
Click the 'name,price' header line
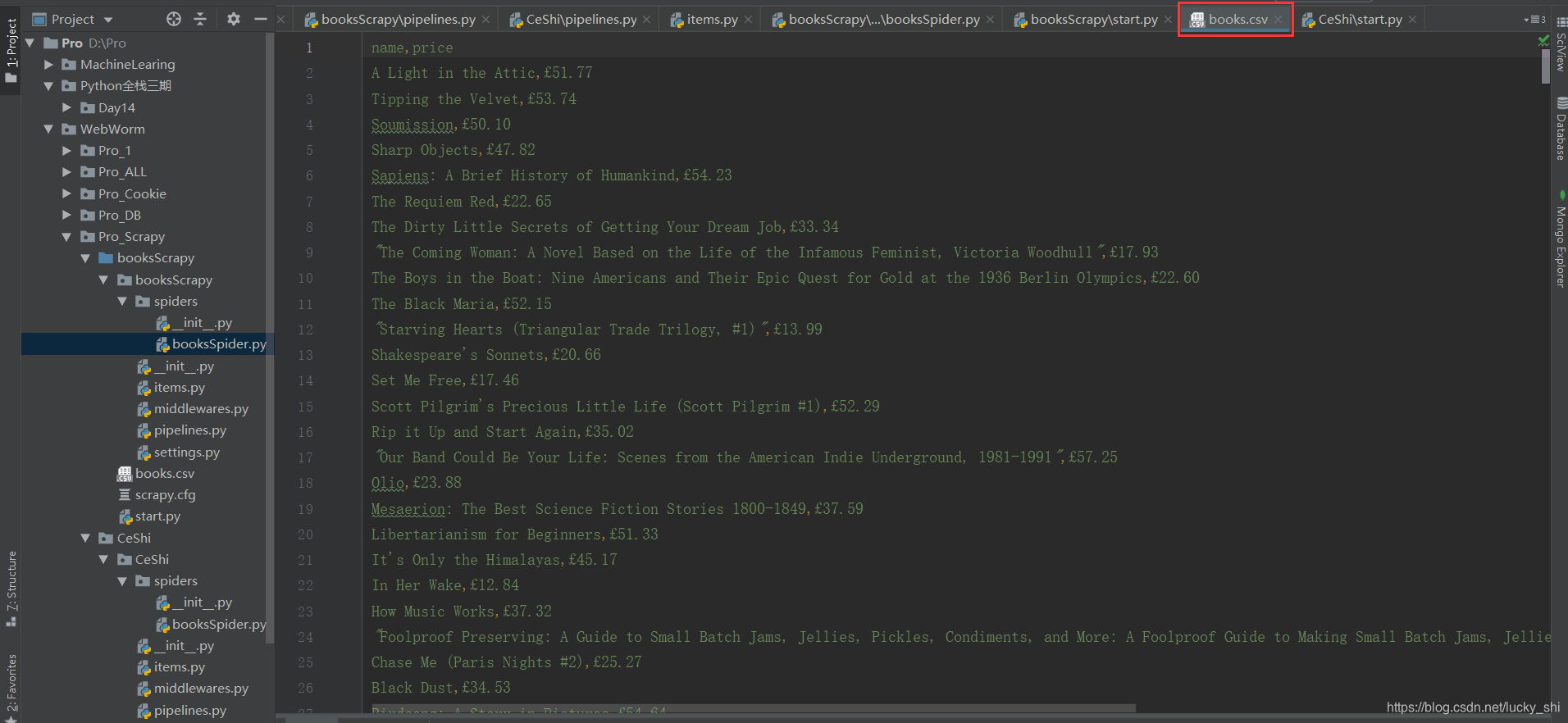(413, 48)
